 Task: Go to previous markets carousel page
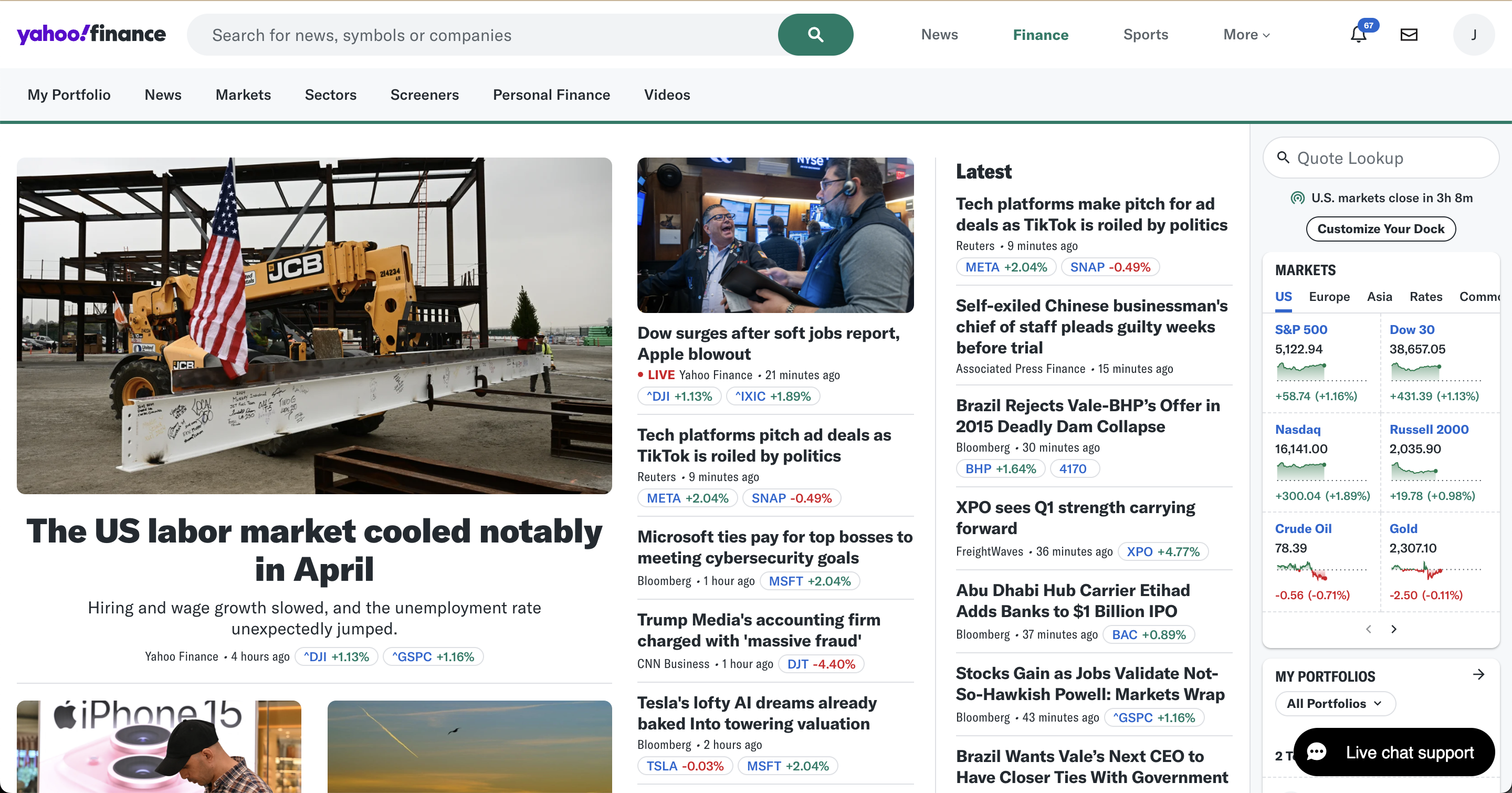[1368, 629]
